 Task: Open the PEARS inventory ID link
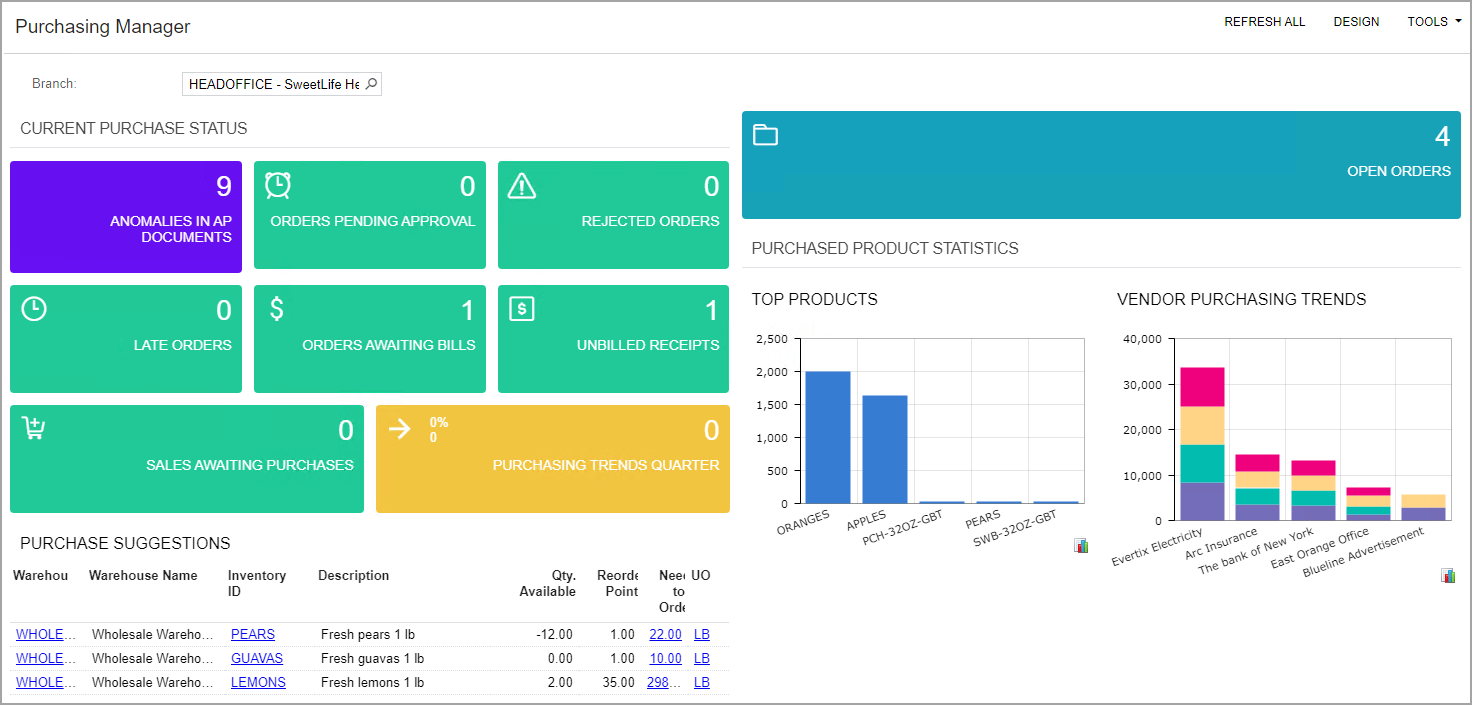(x=252, y=634)
